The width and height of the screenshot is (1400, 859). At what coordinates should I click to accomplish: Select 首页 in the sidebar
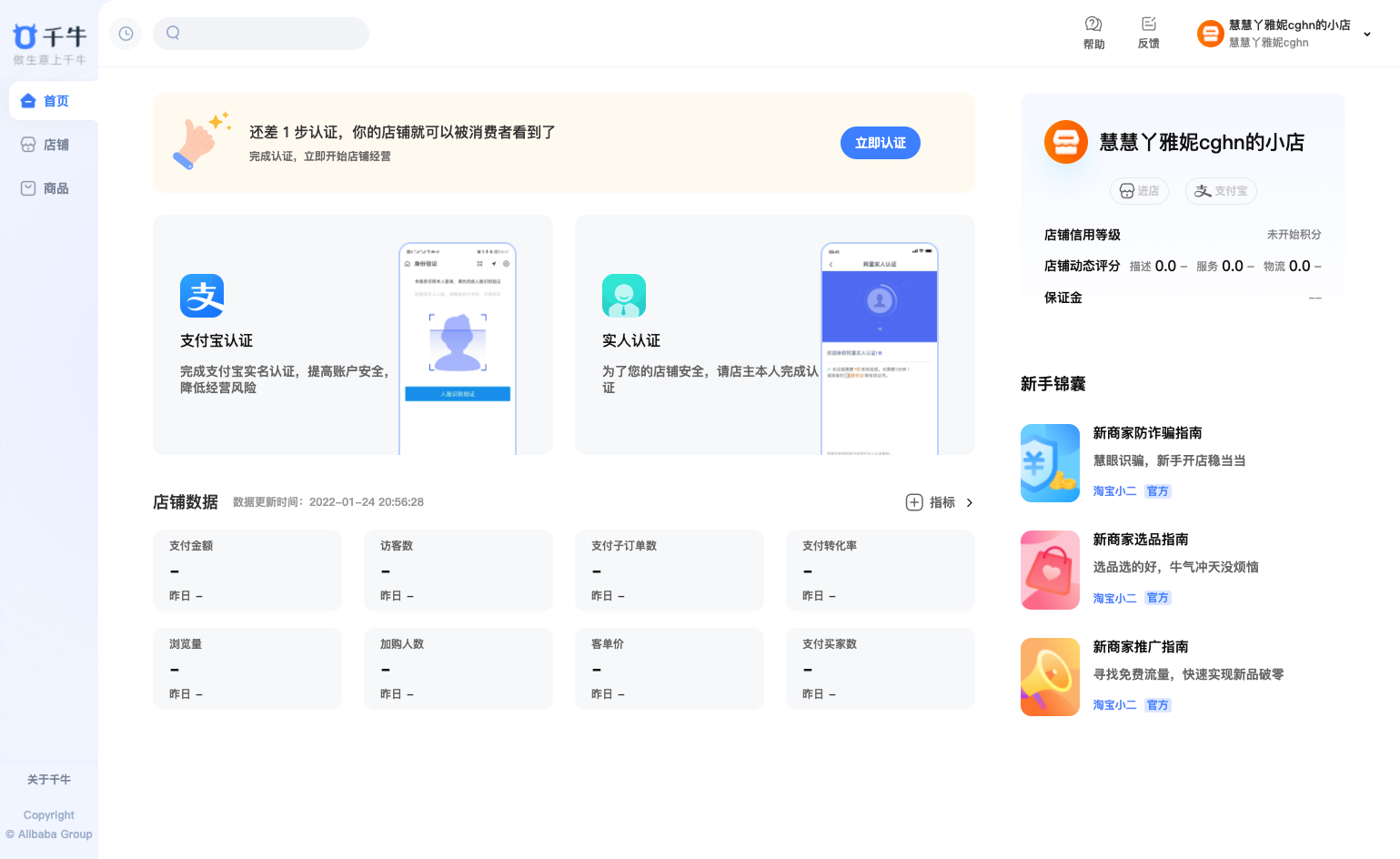point(54,101)
